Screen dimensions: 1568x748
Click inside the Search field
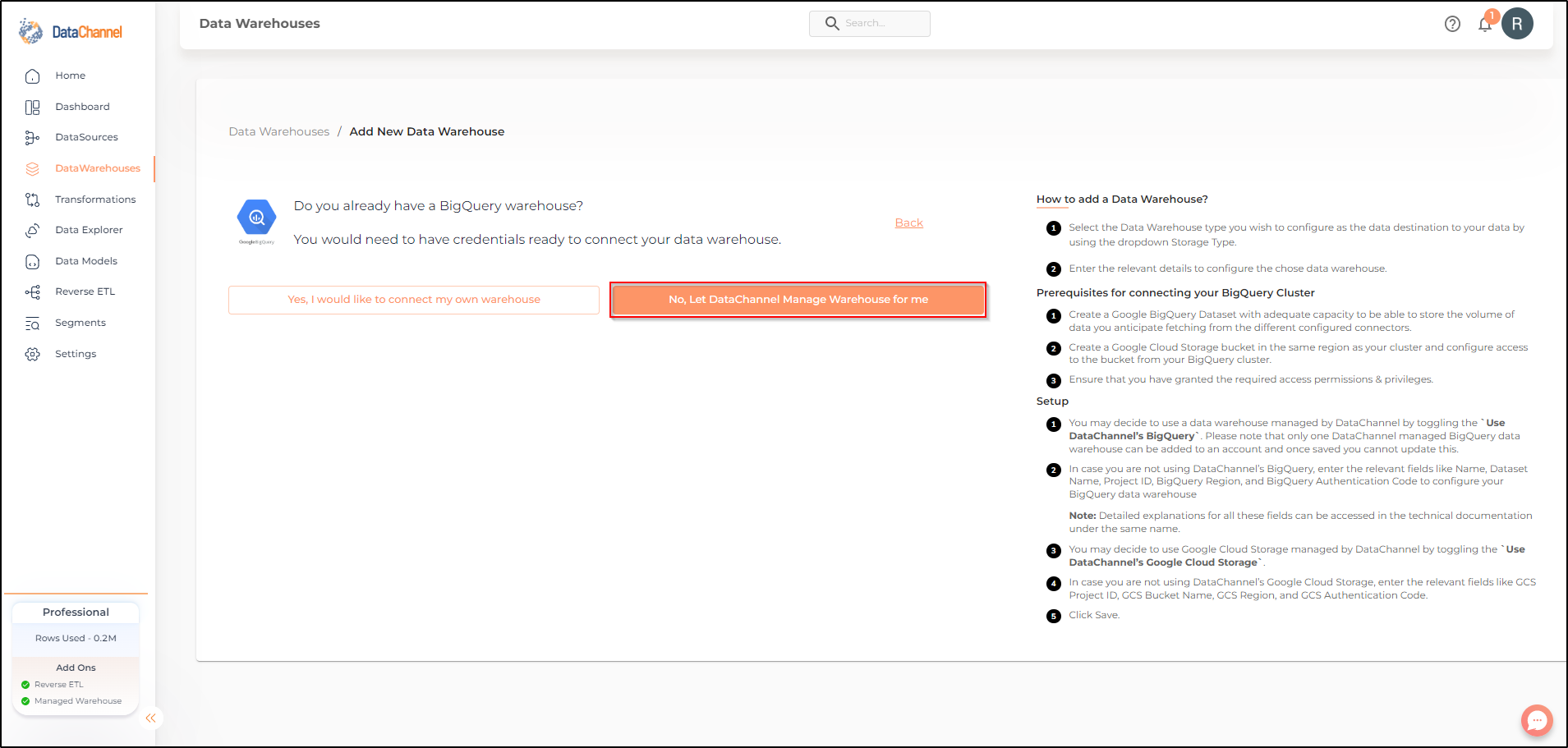click(869, 23)
